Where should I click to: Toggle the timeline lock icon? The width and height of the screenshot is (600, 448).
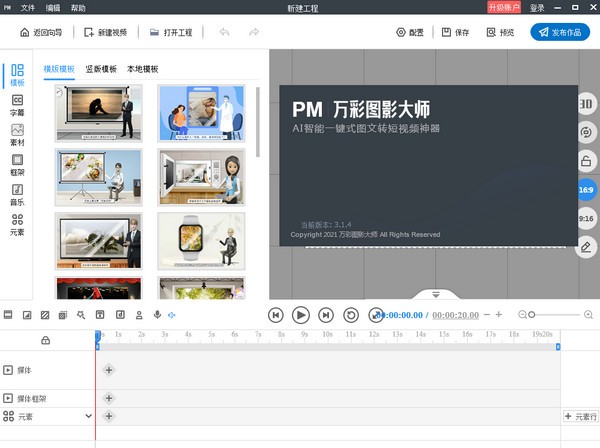pyautogui.click(x=45, y=340)
